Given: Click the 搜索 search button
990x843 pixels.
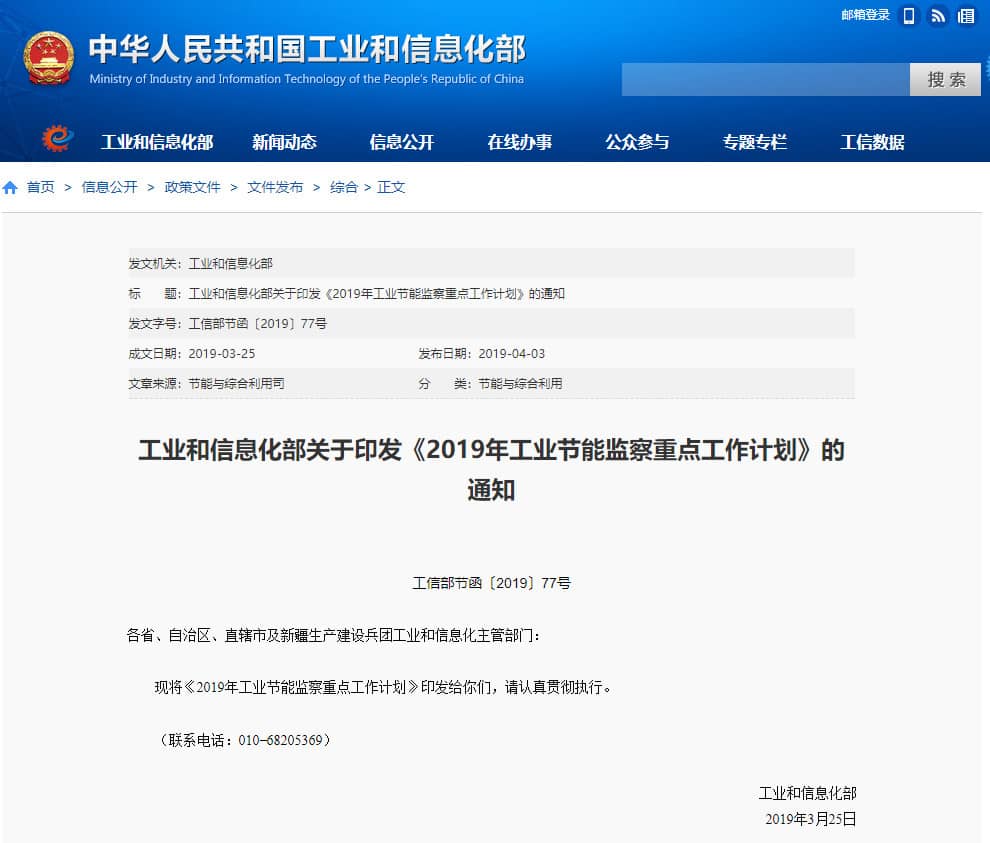Looking at the screenshot, I should [945, 80].
